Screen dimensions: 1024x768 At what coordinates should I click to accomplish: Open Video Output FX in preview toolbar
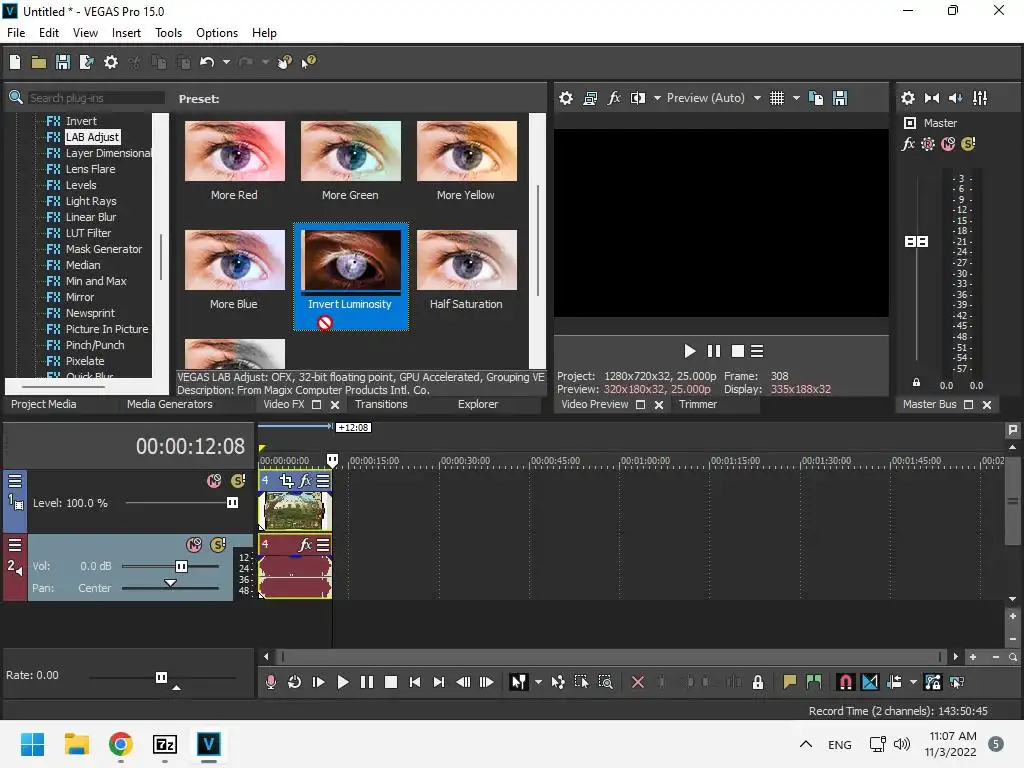click(614, 98)
